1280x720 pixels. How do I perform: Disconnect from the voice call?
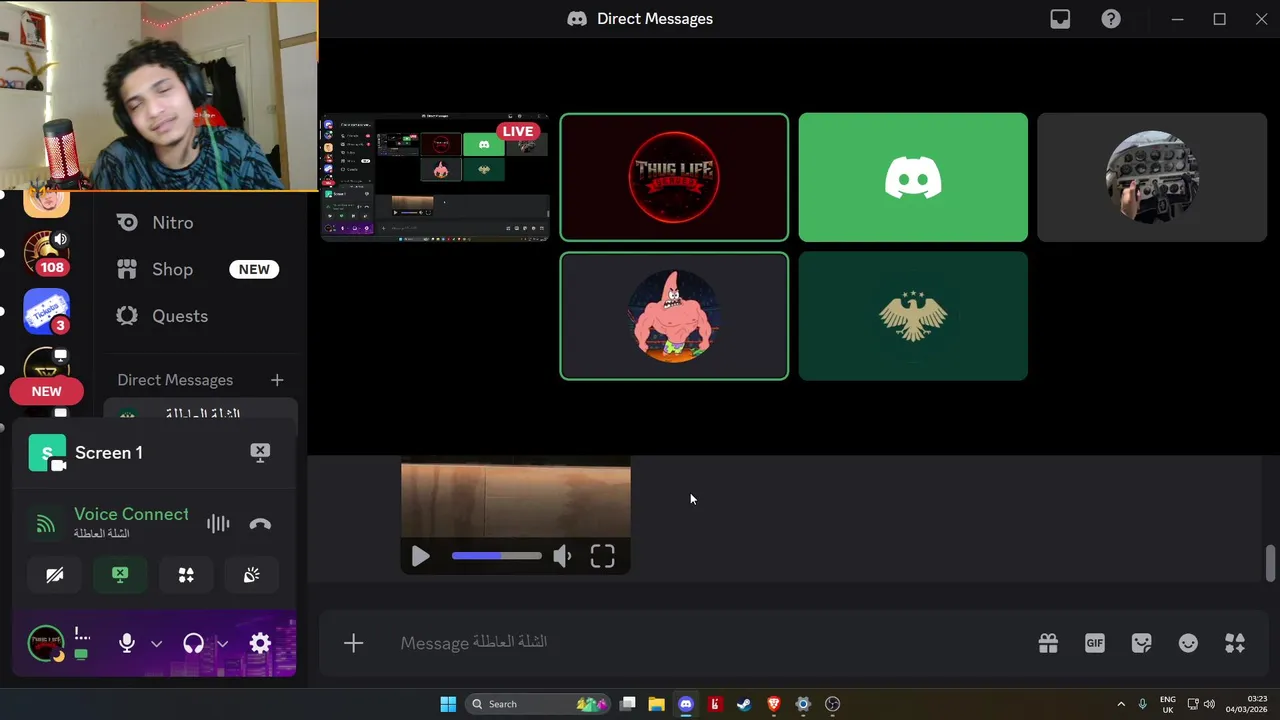(260, 524)
